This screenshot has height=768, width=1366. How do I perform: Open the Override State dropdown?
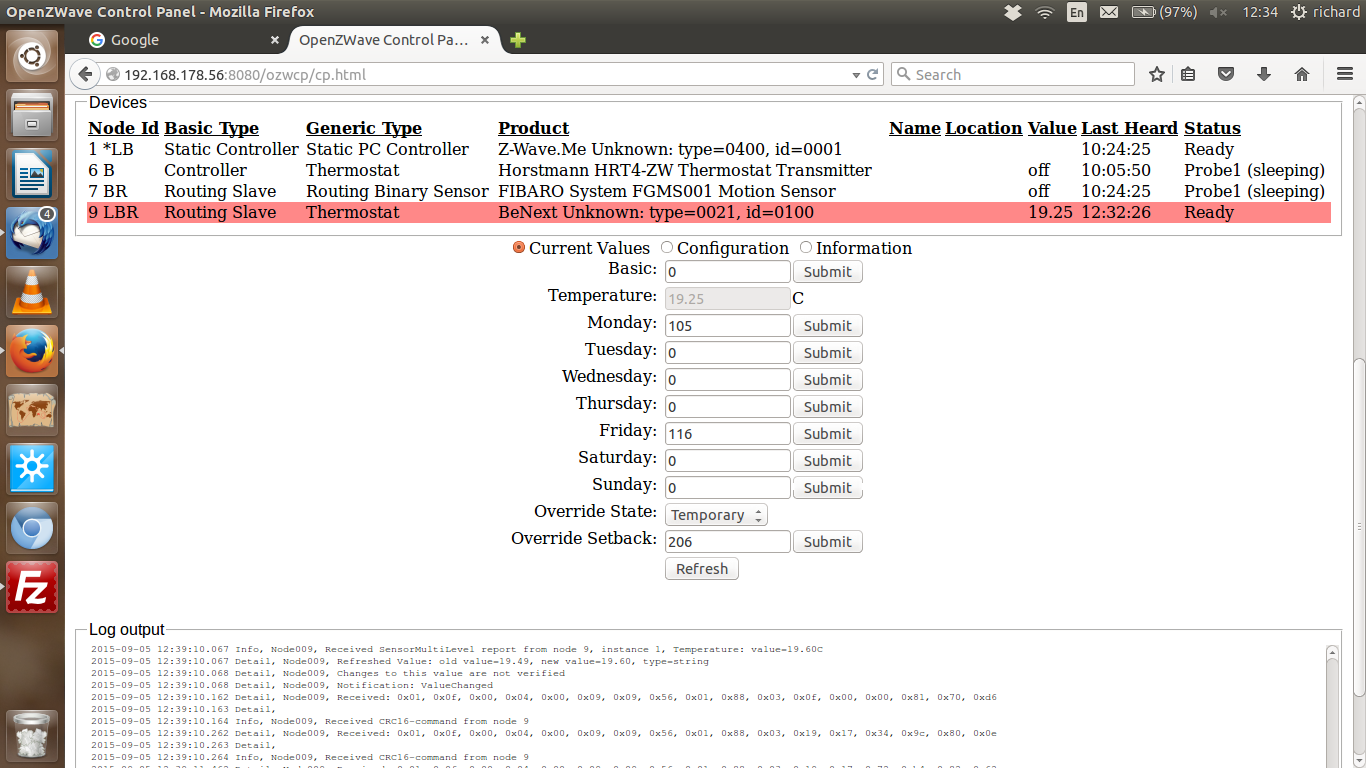[x=716, y=515]
